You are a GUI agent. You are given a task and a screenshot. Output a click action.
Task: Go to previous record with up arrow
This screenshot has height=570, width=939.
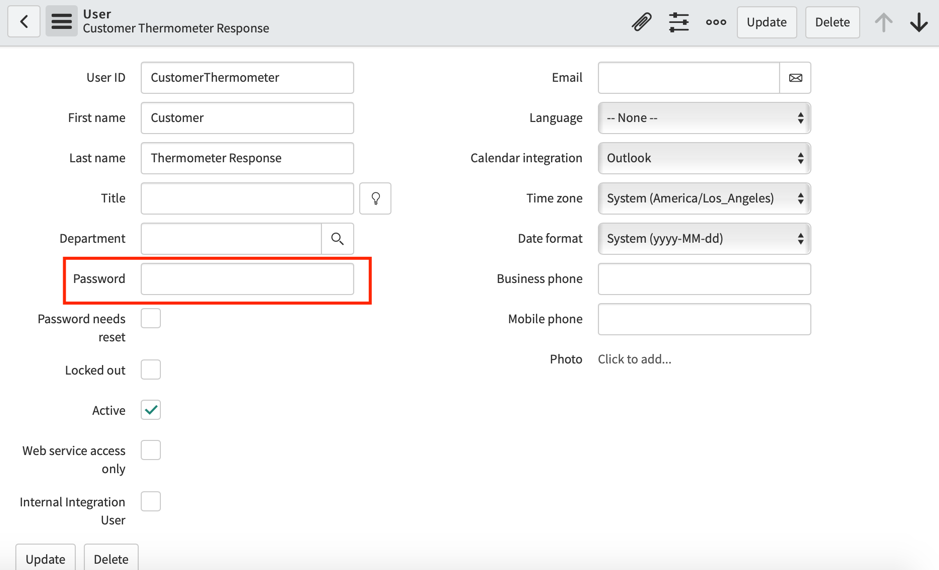click(x=883, y=22)
